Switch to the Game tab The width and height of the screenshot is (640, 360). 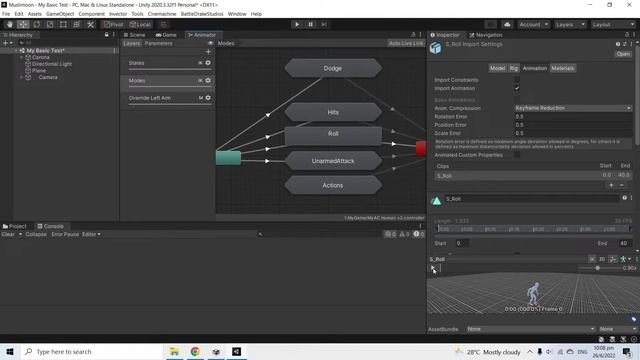pos(166,35)
